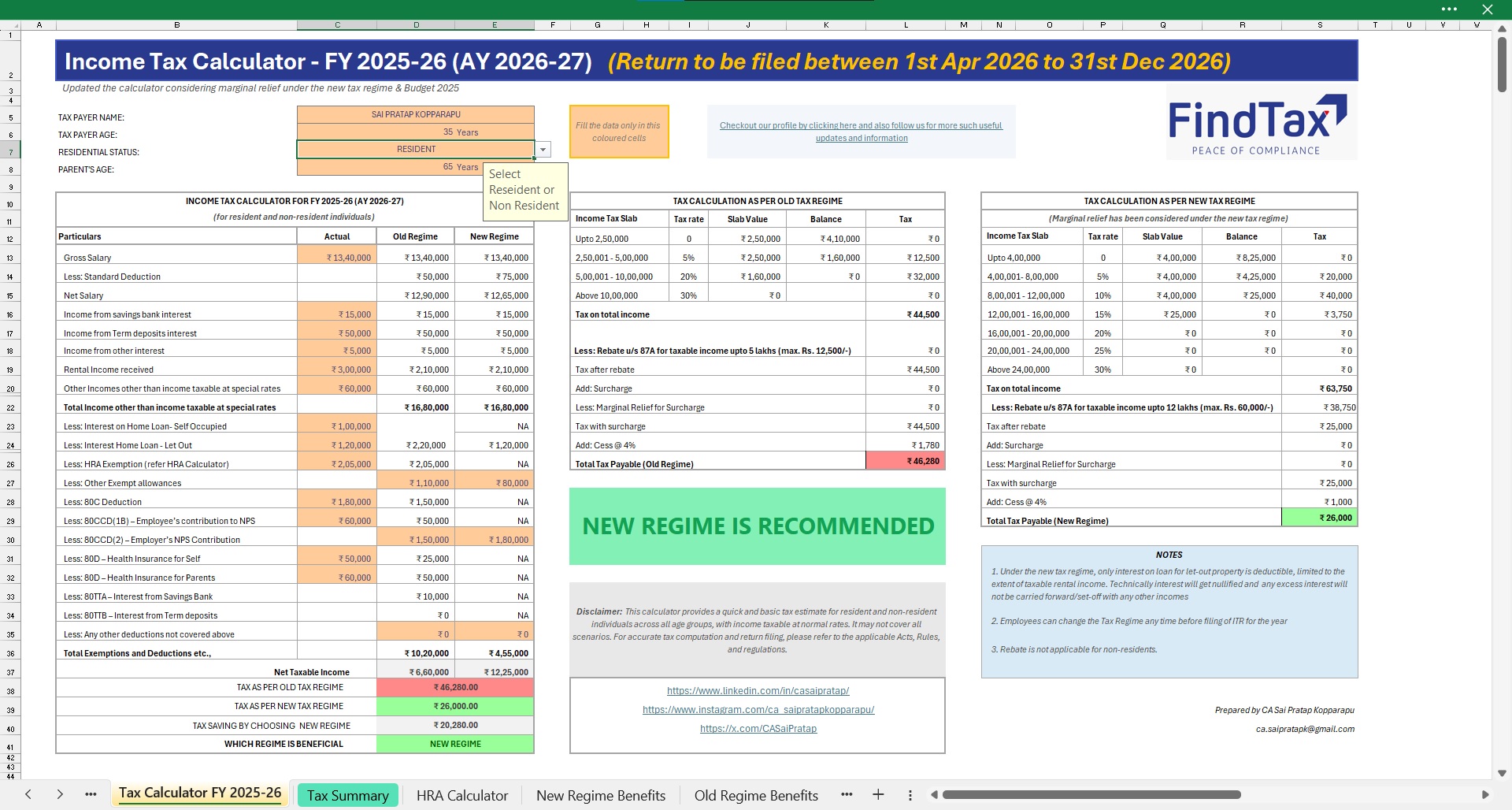Click the horizontal scrollbar thumb
Viewport: 1512px width, 810px height.
pyautogui.click(x=1091, y=794)
